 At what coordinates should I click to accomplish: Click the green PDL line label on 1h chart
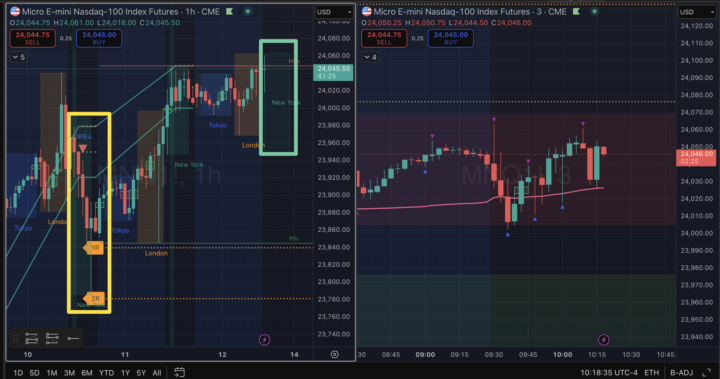(294, 238)
